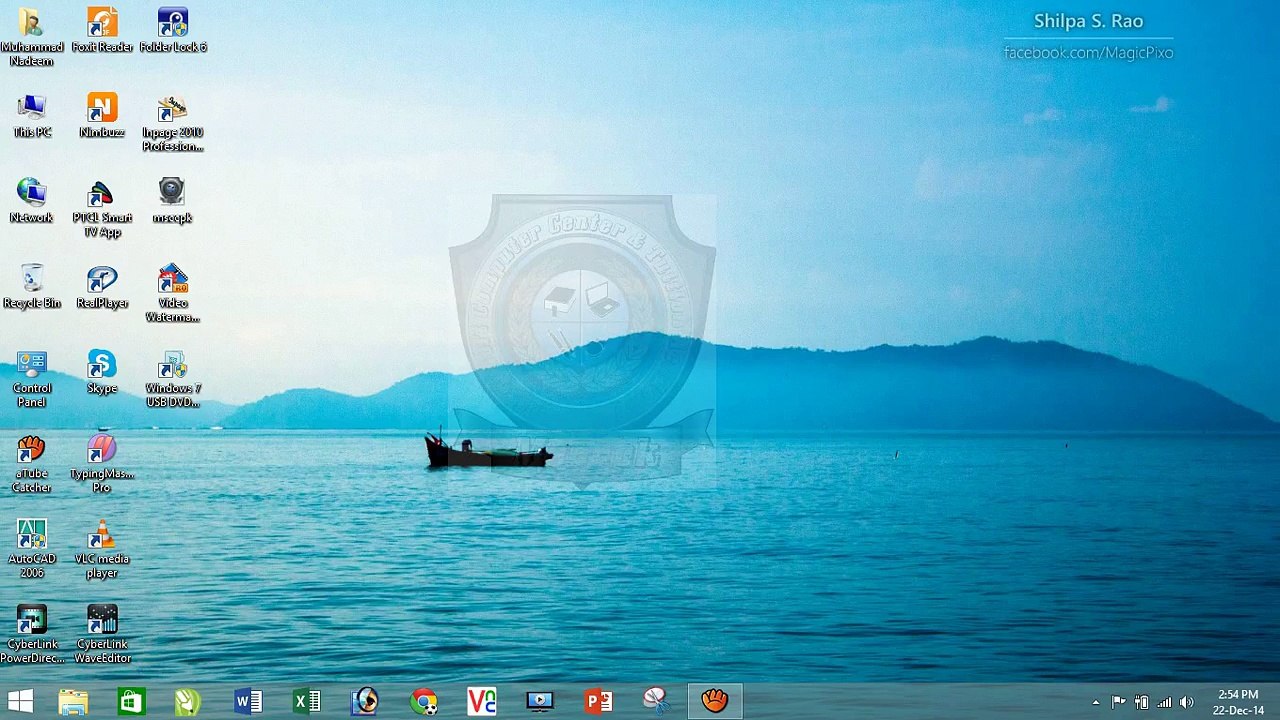Open the Snipping Tool taskbar icon

[x=656, y=701]
